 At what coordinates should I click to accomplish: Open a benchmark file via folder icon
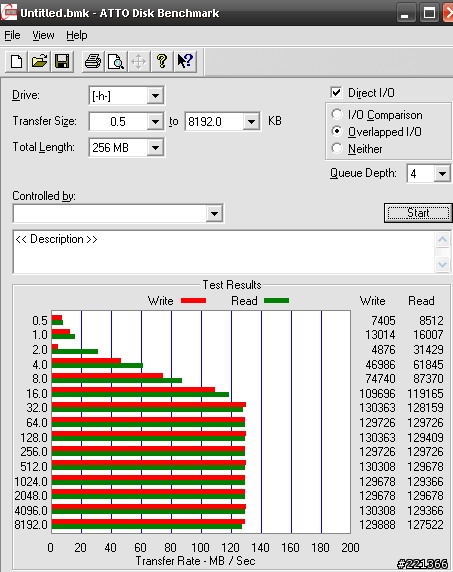39,61
